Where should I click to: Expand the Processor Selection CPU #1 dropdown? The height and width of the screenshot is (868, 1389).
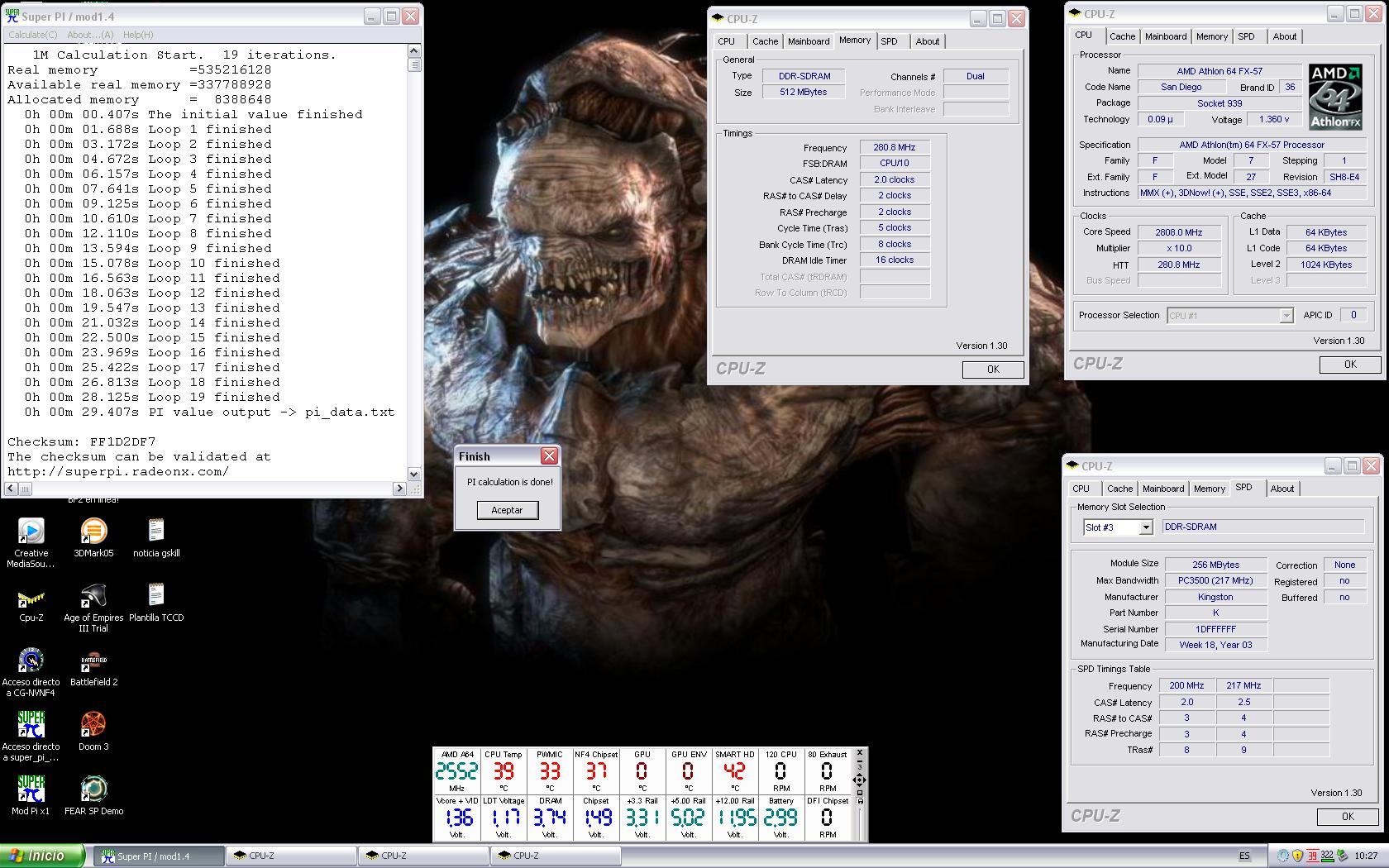tap(1285, 316)
